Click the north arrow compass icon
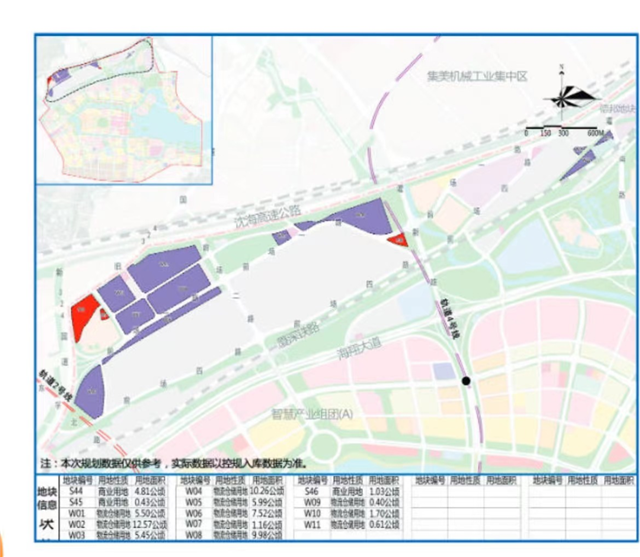640x557 pixels. click(x=566, y=95)
